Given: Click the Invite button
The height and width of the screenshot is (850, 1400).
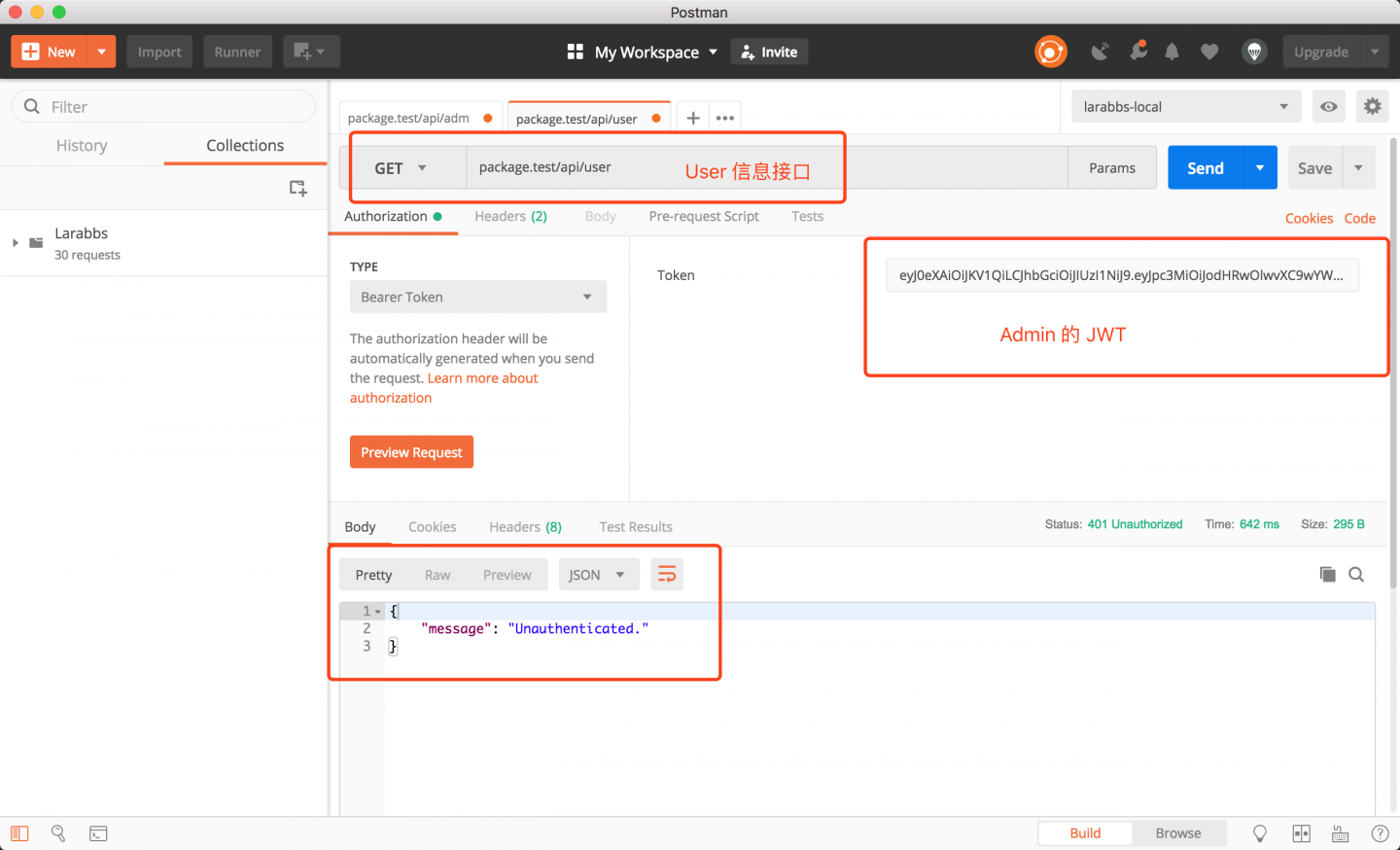Looking at the screenshot, I should pos(769,52).
